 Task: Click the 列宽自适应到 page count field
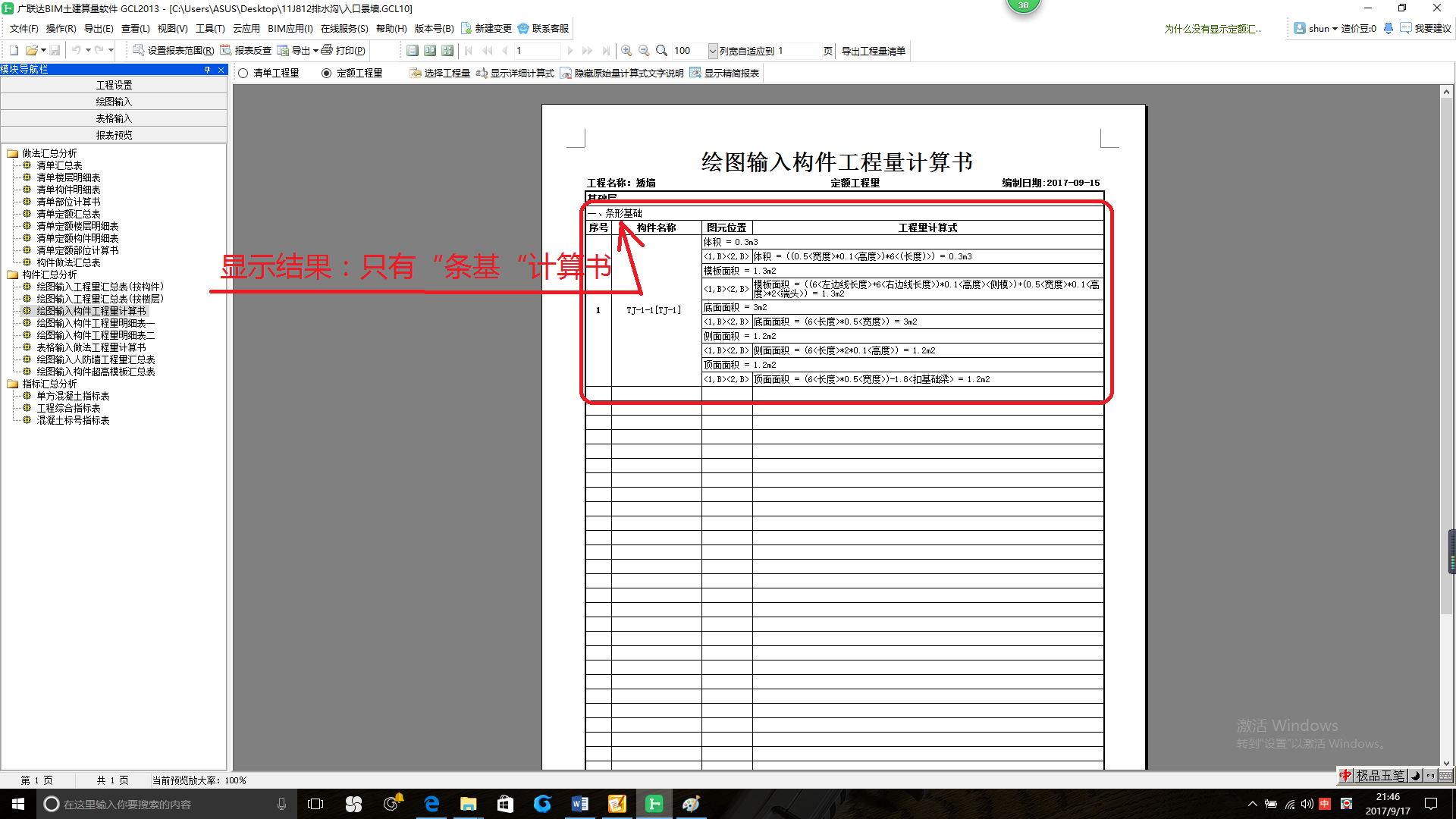click(x=799, y=51)
